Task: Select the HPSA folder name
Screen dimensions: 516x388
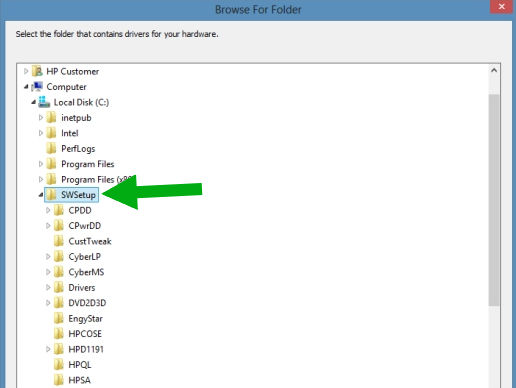Action: [x=79, y=380]
